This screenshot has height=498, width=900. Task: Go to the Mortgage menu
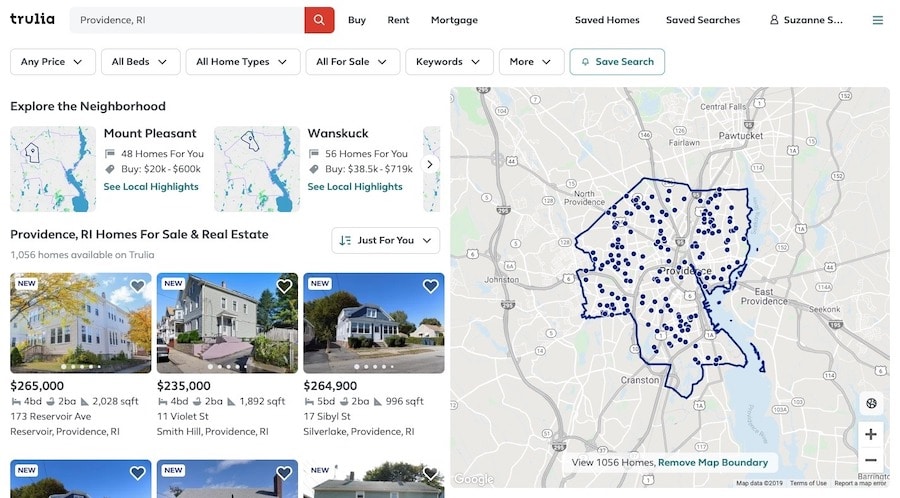(x=454, y=20)
